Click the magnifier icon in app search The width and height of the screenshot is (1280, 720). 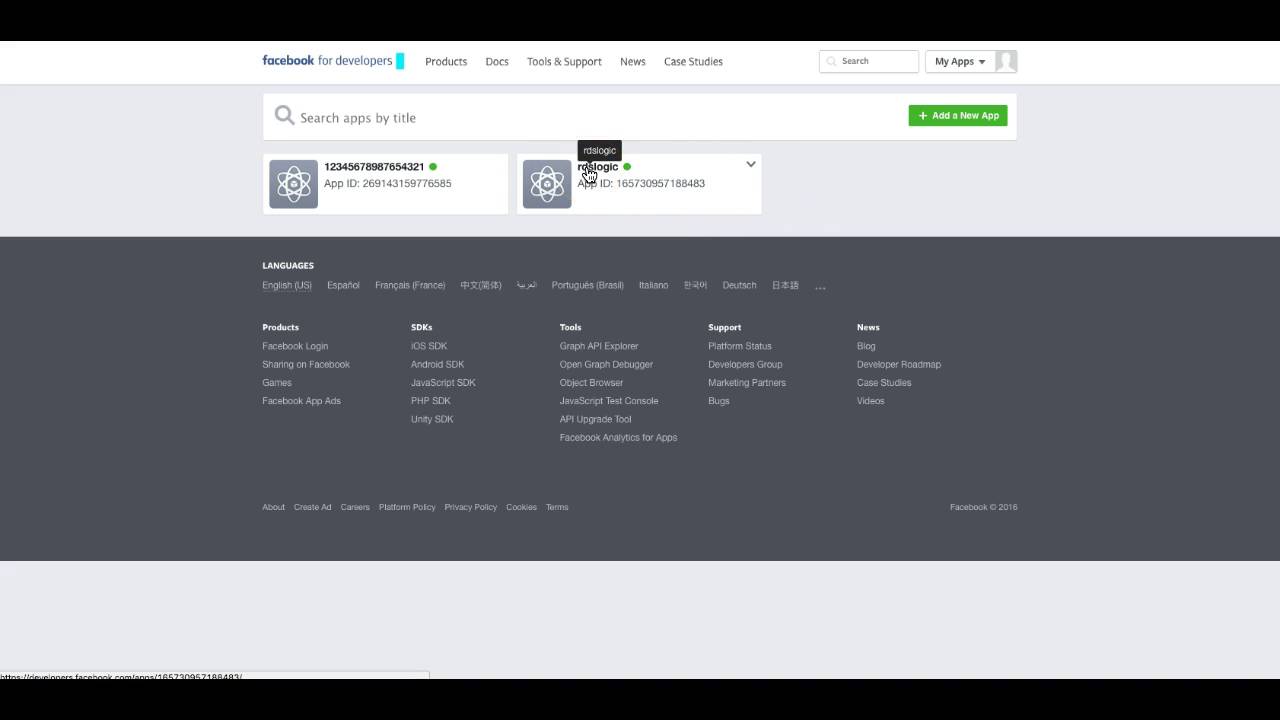pyautogui.click(x=285, y=116)
